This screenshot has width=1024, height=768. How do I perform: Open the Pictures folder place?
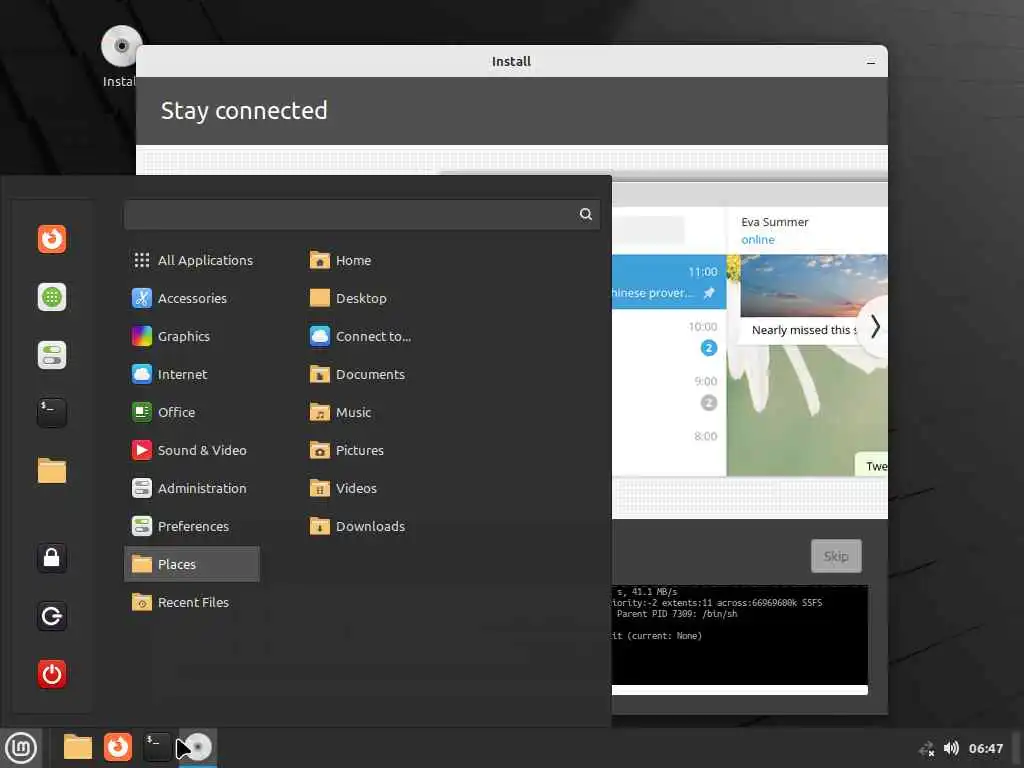click(x=347, y=450)
